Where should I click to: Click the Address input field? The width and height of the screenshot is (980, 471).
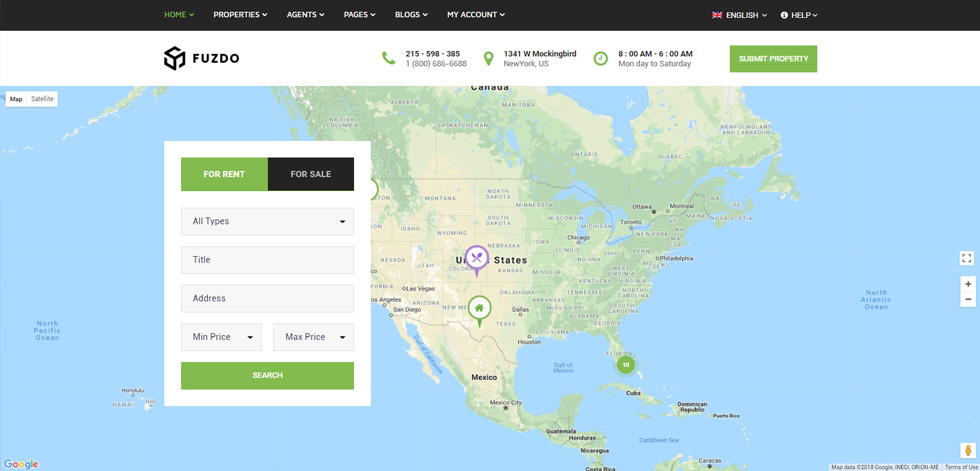(x=268, y=299)
